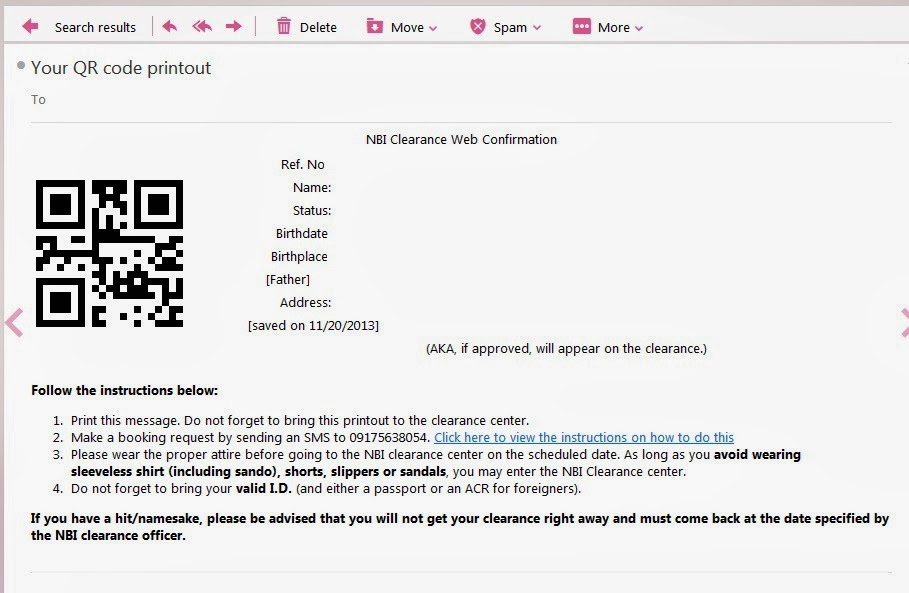Click the QR code image
This screenshot has height=593, width=909.
pyautogui.click(x=109, y=252)
